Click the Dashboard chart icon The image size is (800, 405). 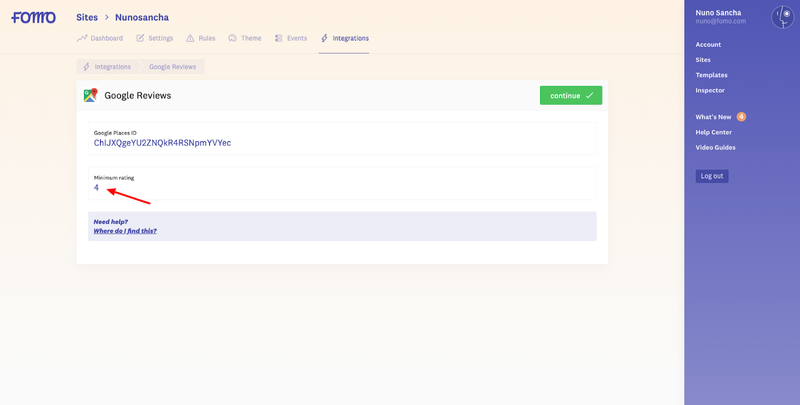[x=82, y=38]
